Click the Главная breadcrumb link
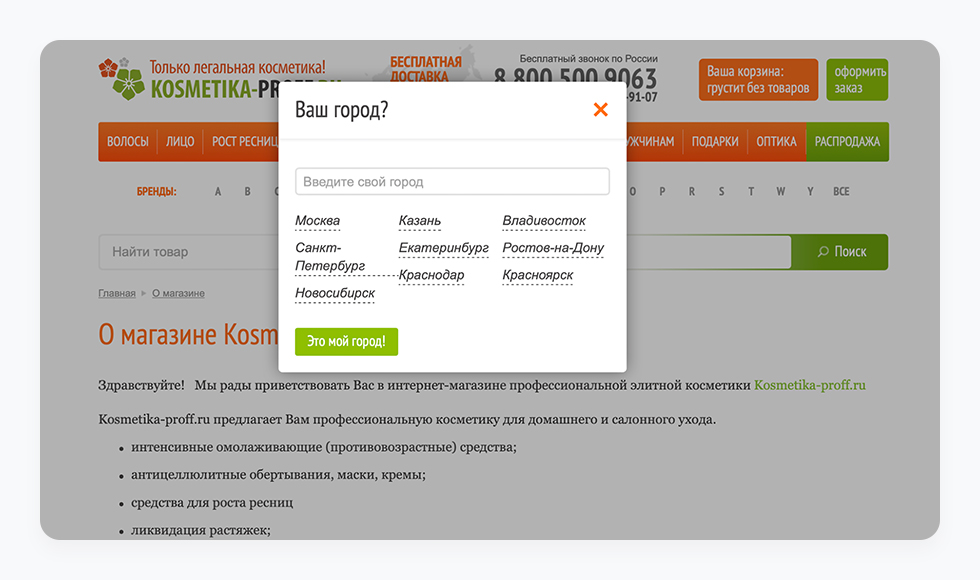The image size is (980, 580). pos(116,293)
